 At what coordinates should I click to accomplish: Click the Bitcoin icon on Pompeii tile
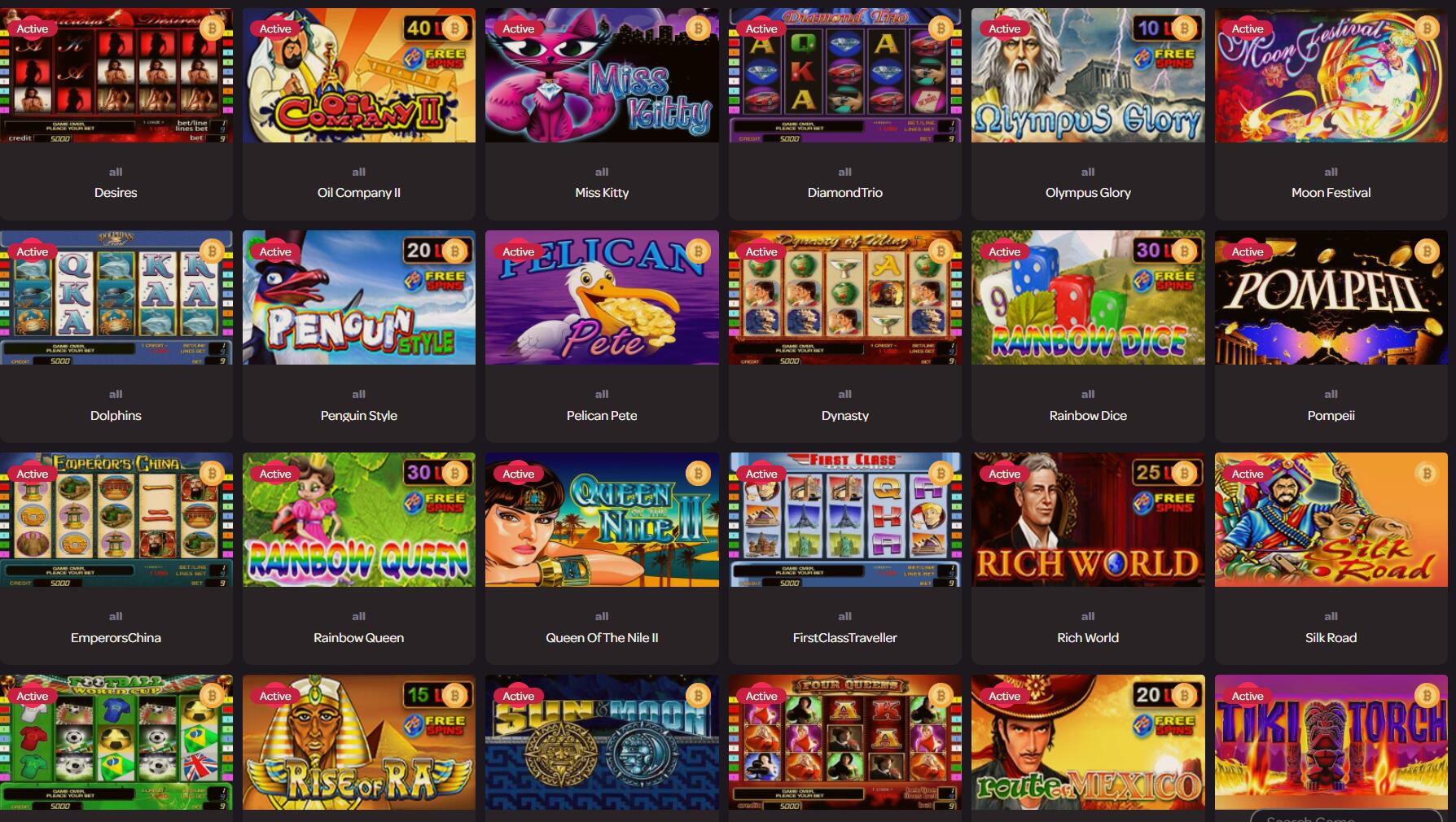(x=1427, y=251)
